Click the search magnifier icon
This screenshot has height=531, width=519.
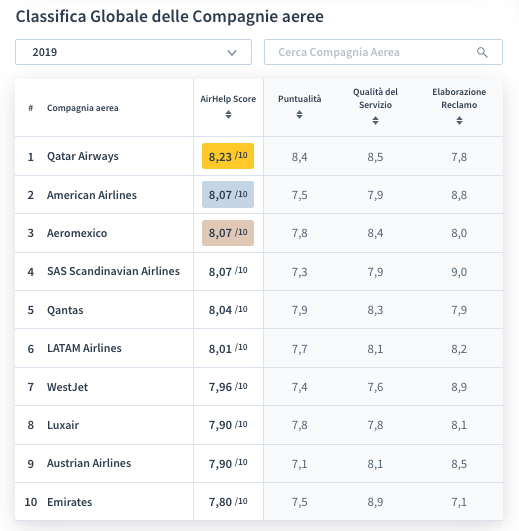pos(482,52)
